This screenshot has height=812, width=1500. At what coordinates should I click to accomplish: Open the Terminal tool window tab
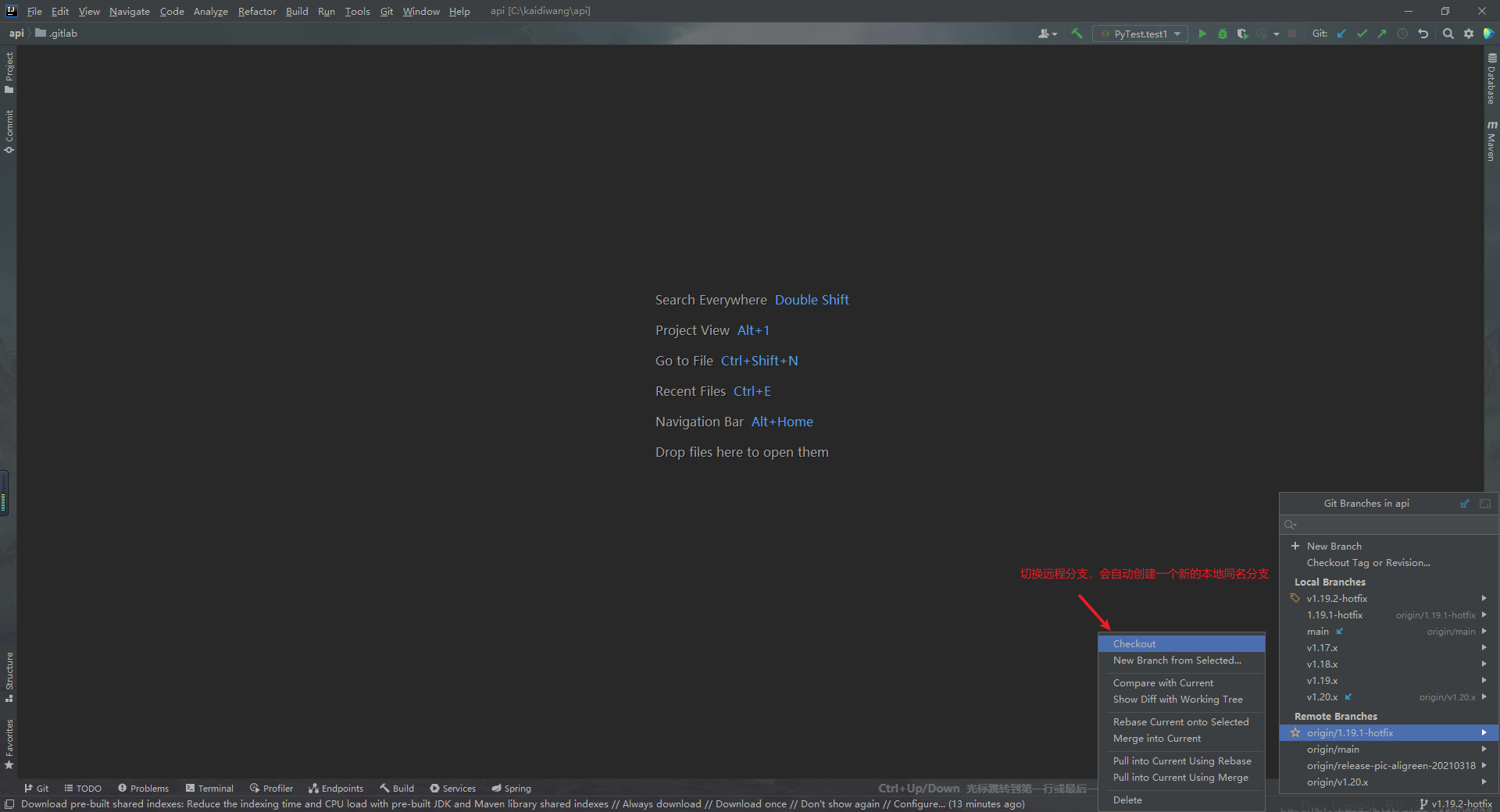209,789
